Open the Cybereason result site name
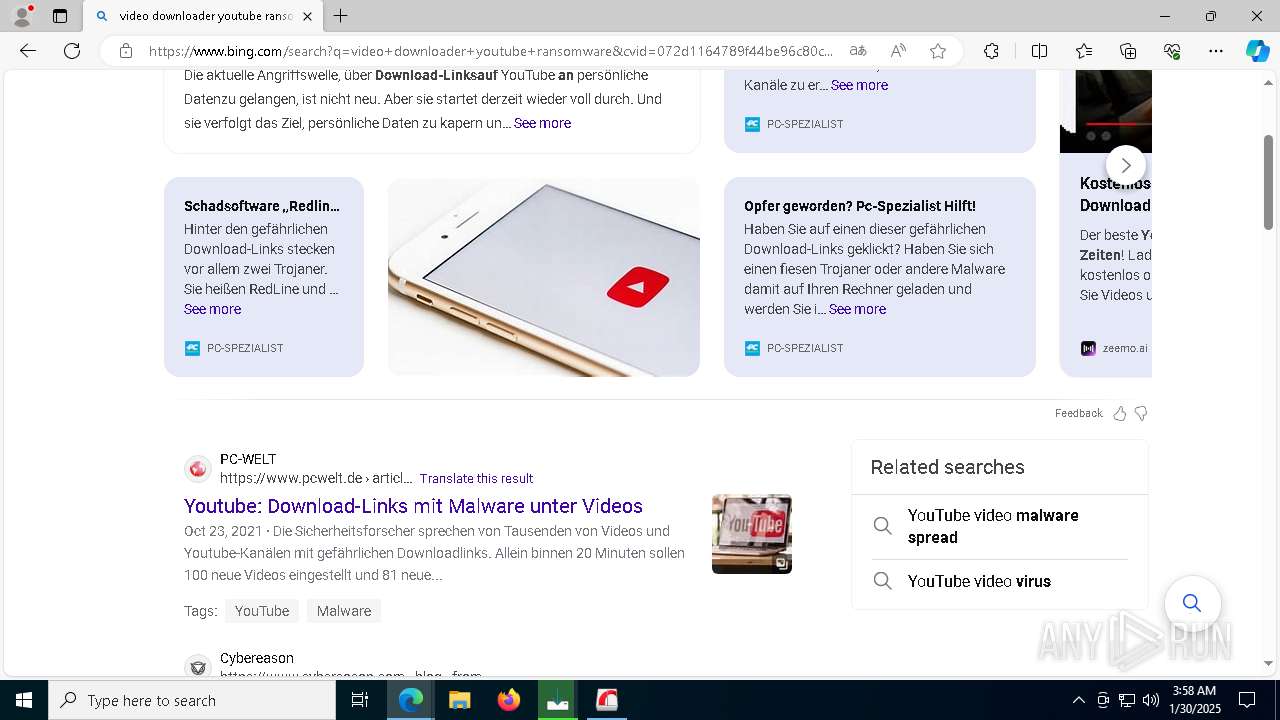The width and height of the screenshot is (1280, 720). (x=257, y=658)
